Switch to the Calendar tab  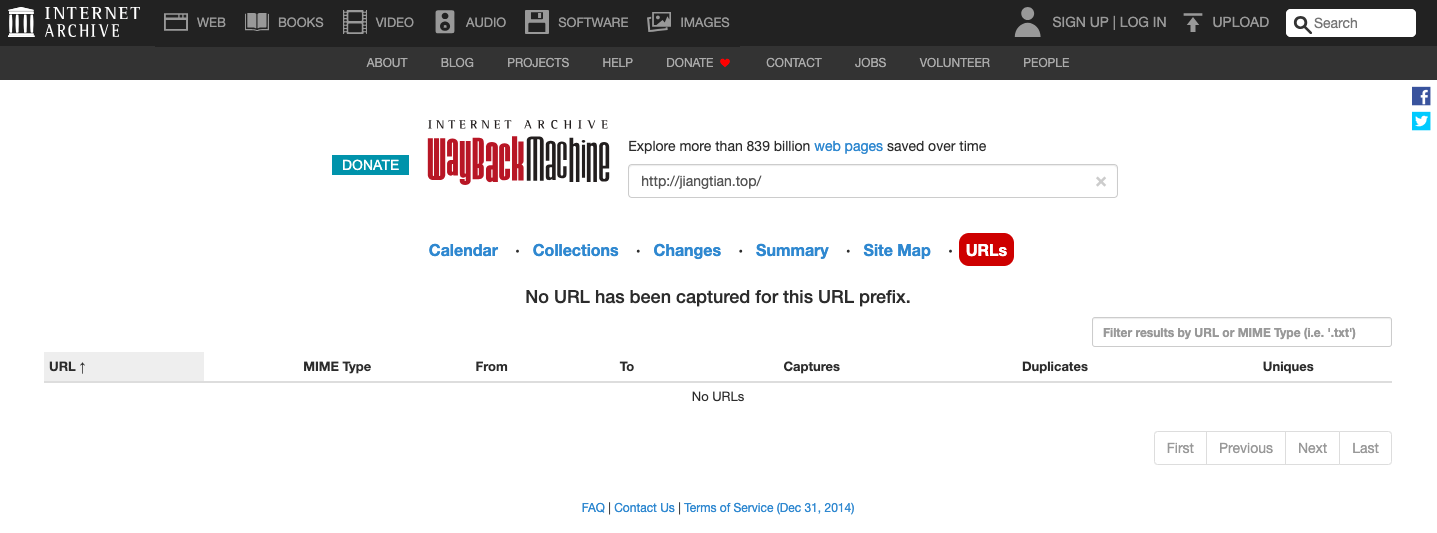[463, 250]
